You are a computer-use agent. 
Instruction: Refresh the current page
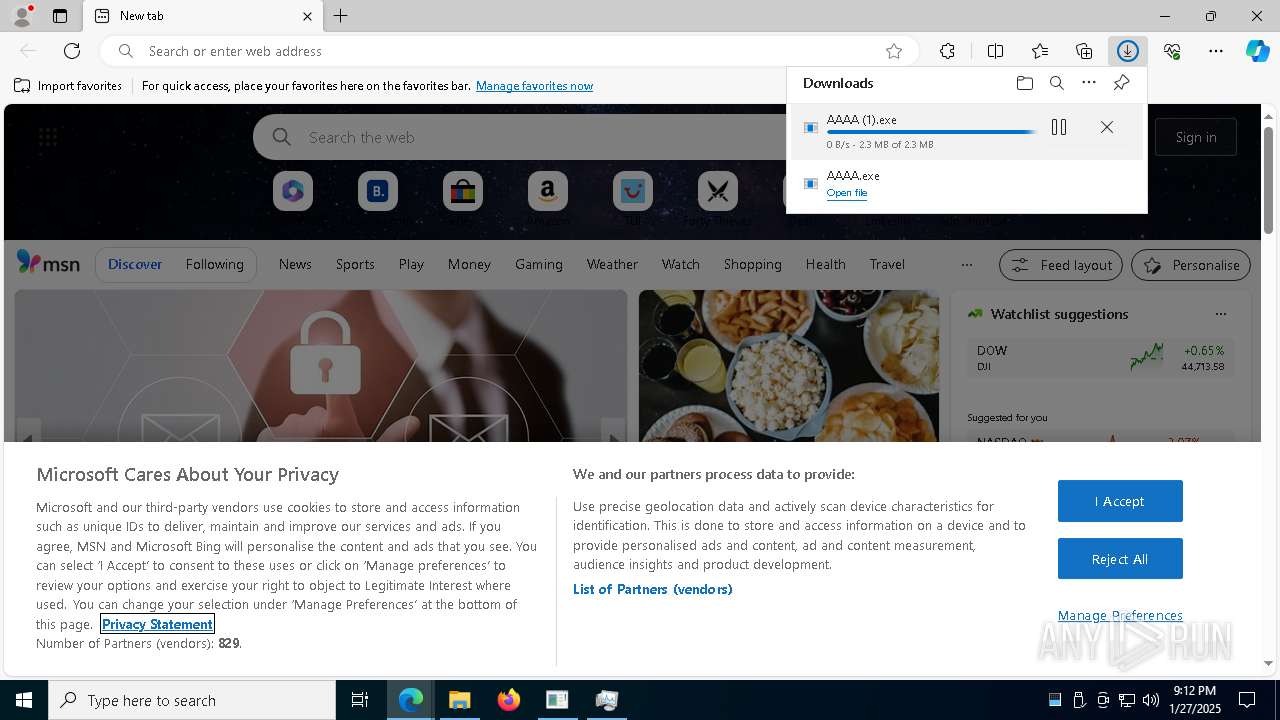(x=72, y=51)
